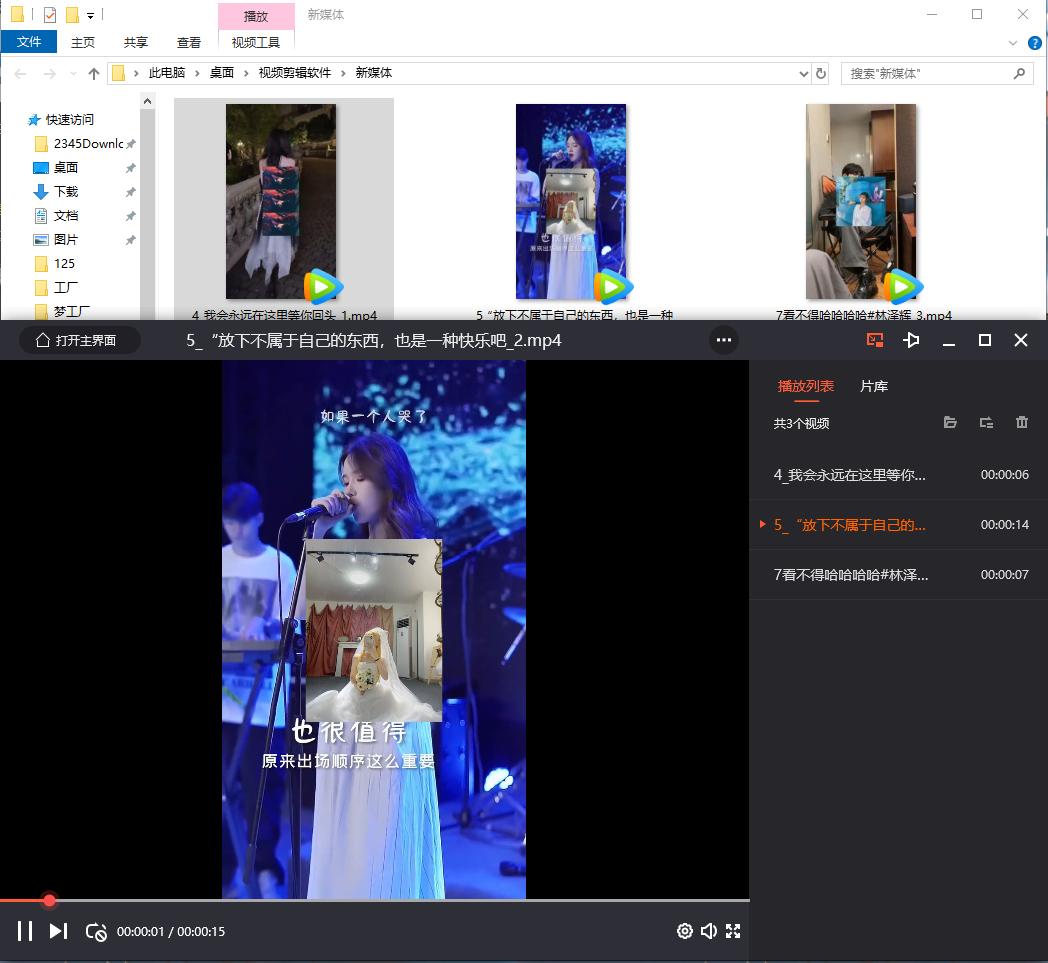Click add-to-playlist icon beside trash
Image resolution: width=1048 pixels, height=963 pixels.
click(986, 423)
